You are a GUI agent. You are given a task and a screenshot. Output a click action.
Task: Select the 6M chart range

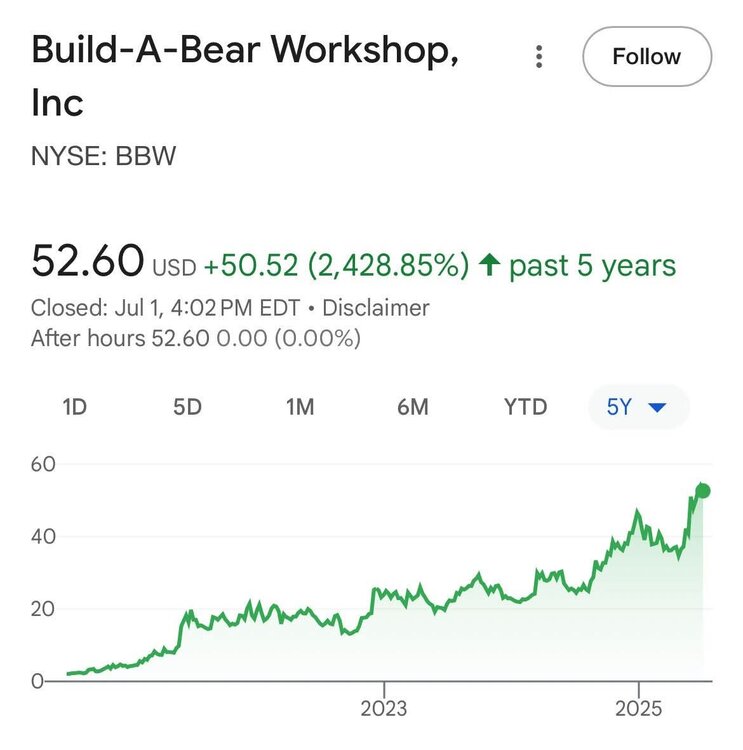click(x=412, y=407)
